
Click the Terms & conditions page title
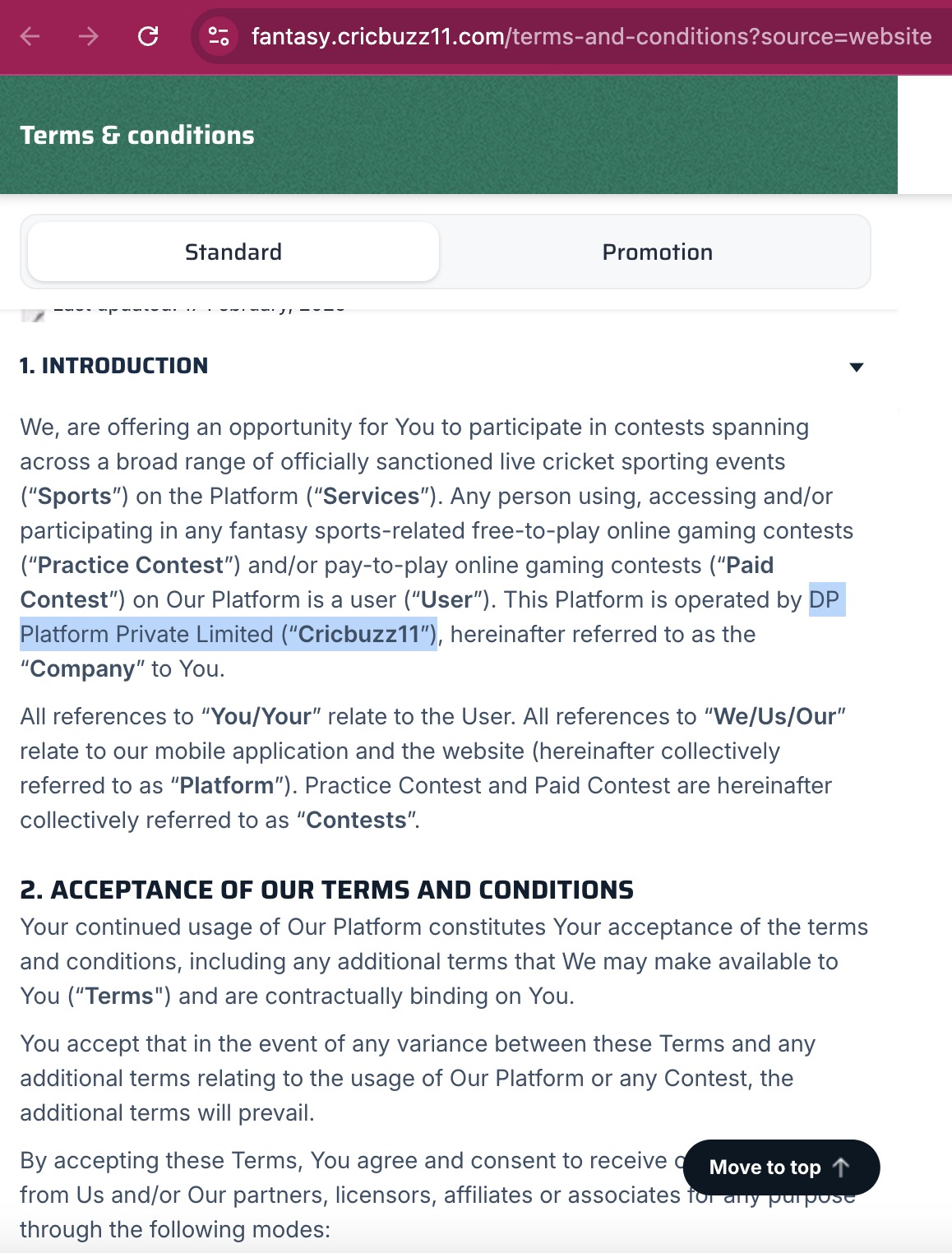137,135
